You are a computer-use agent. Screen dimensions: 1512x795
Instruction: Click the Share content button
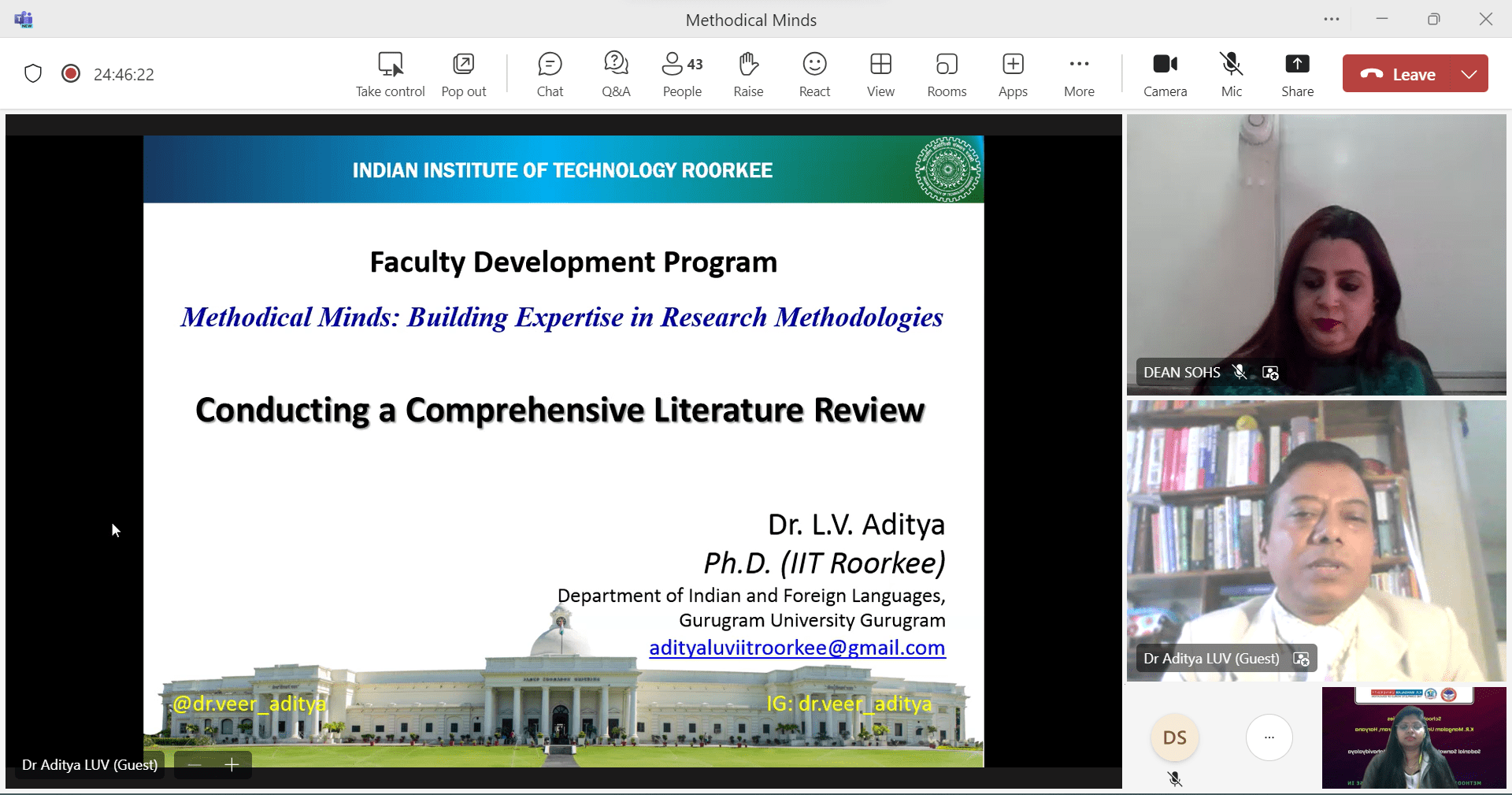click(1297, 74)
